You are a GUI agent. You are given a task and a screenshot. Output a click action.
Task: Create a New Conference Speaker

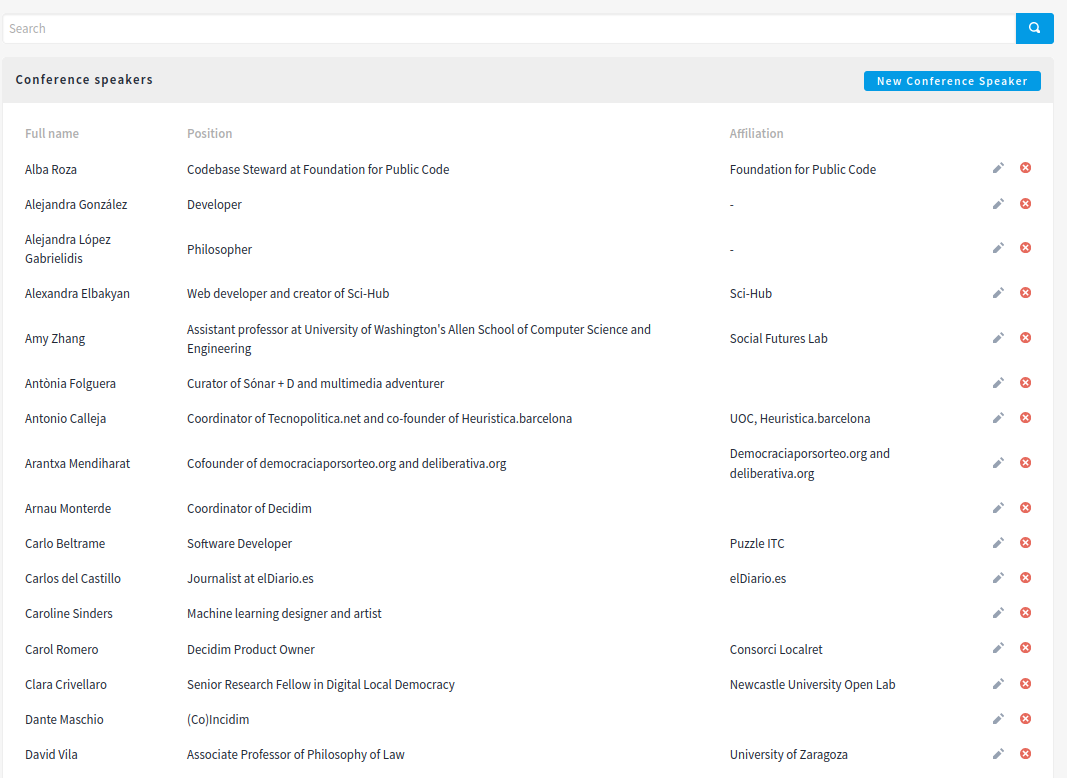952,81
